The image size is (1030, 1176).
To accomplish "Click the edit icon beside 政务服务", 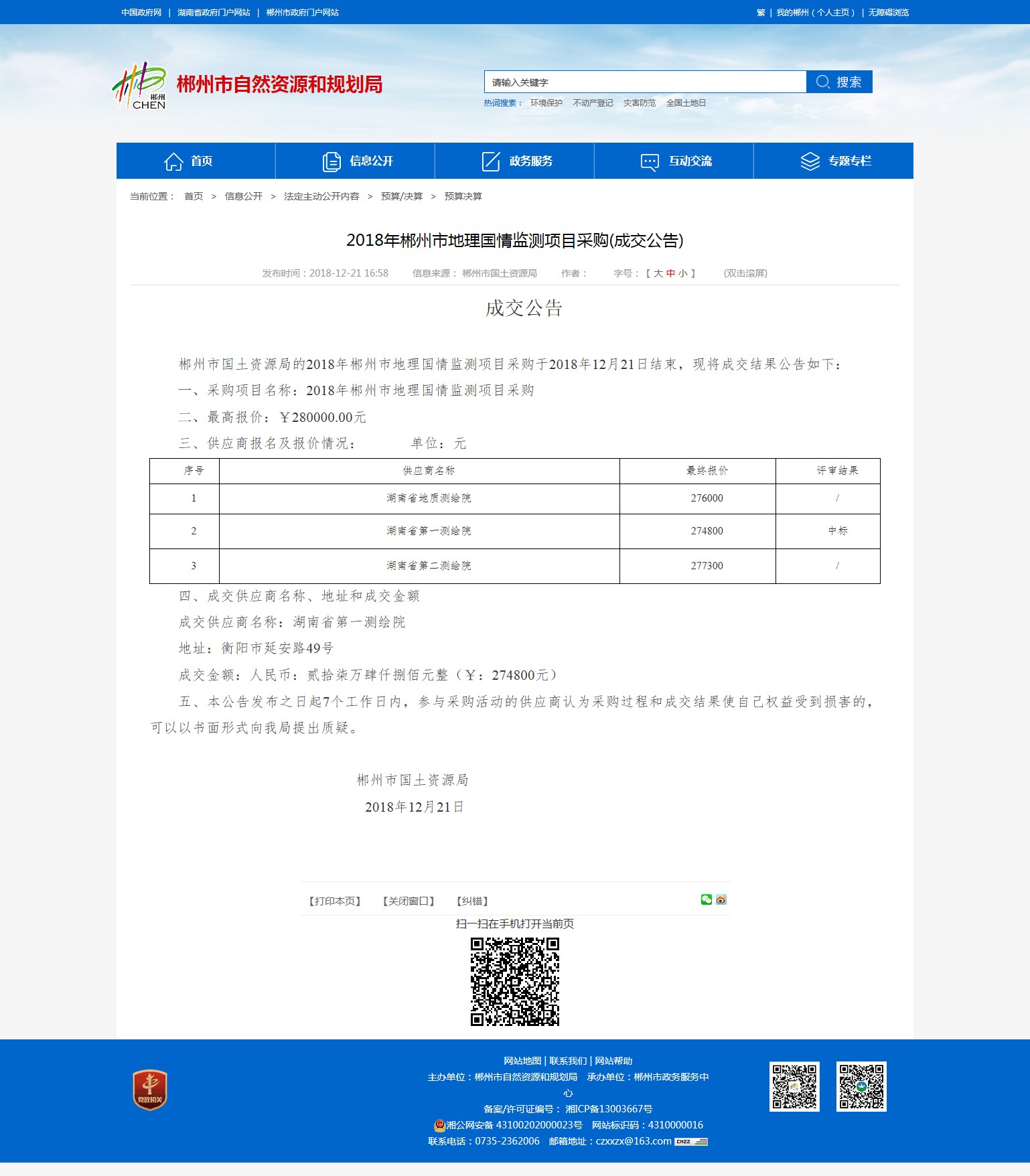I will pos(491,161).
